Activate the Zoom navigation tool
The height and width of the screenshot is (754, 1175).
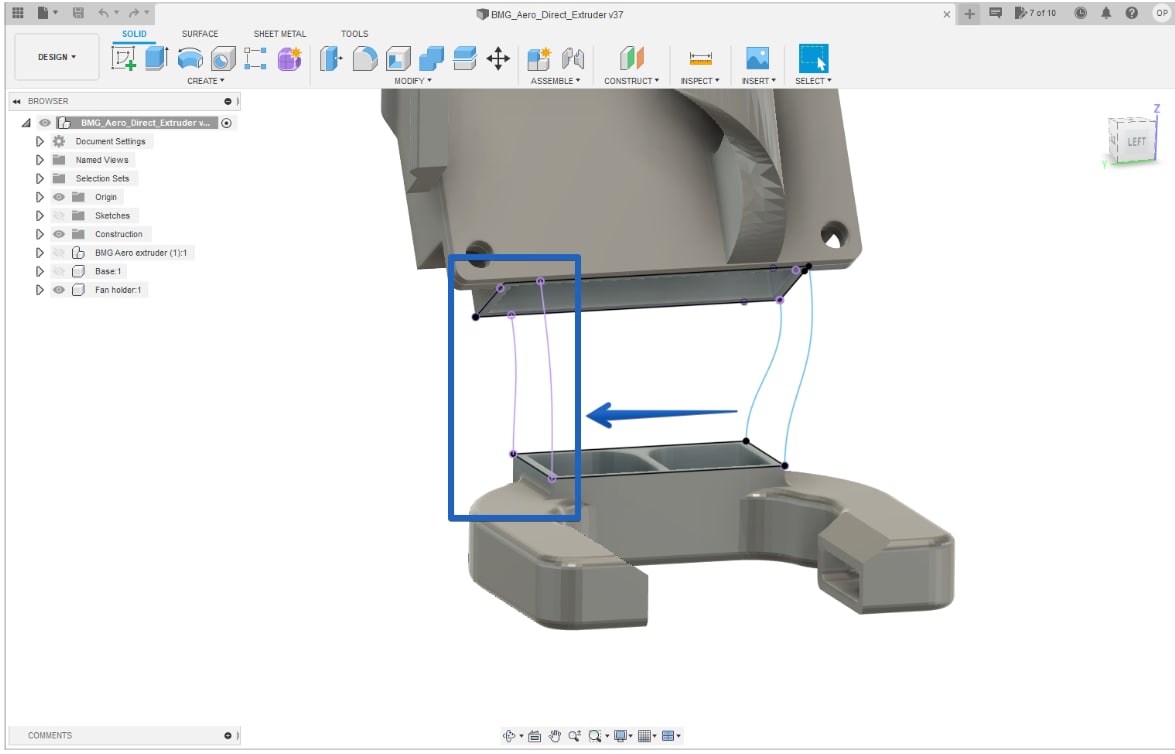pyautogui.click(x=575, y=736)
